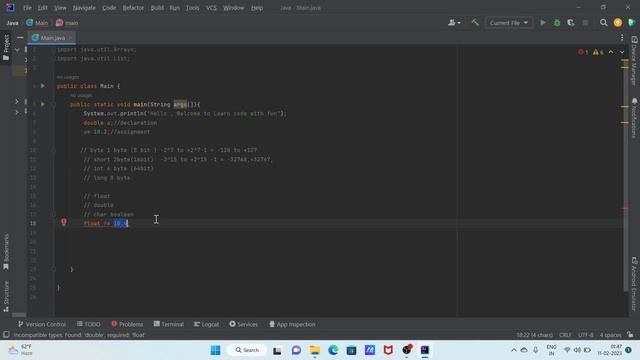Click the 4 spaces indent selector
This screenshot has height=360, width=640.
610,335
